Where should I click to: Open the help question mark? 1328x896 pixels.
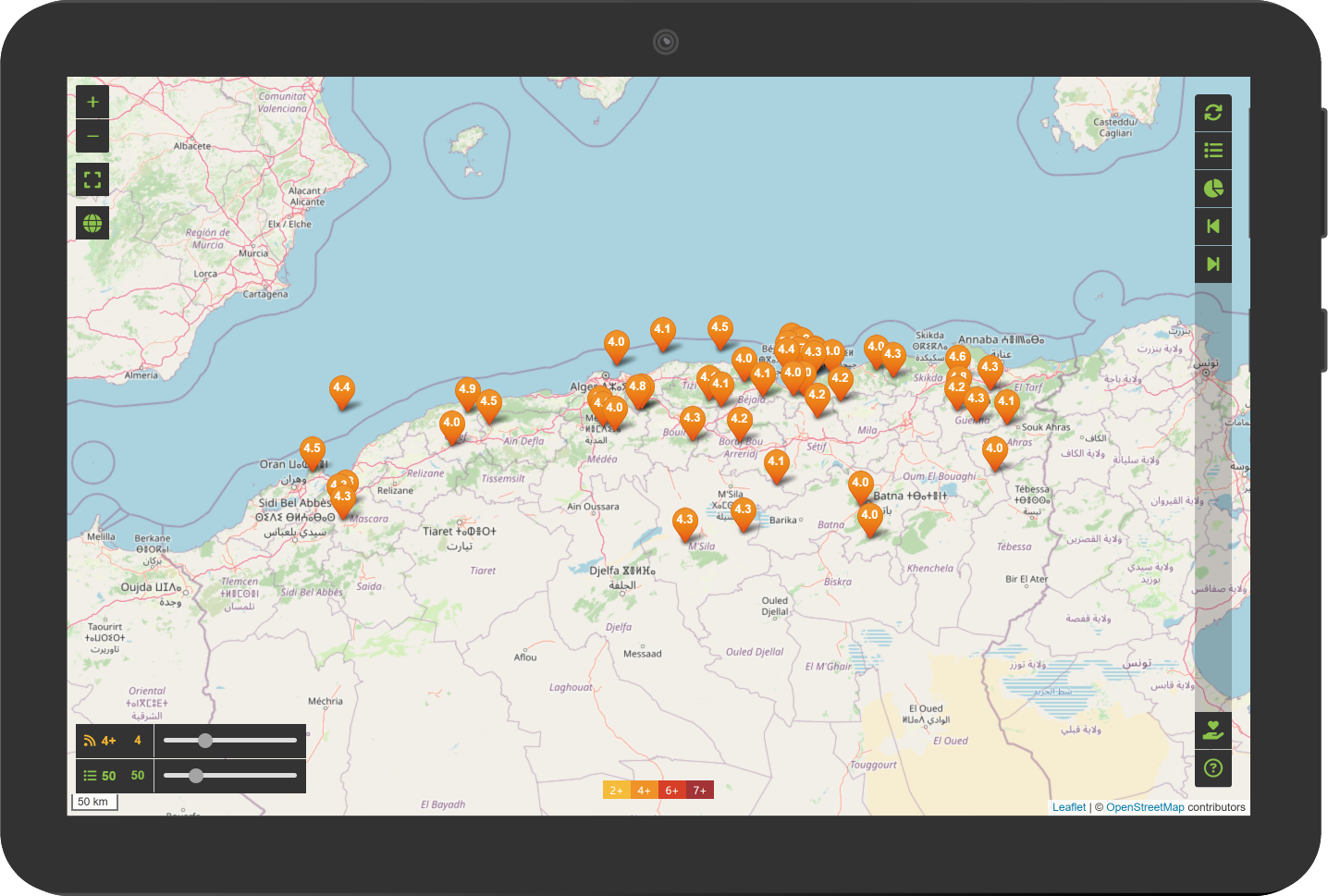pos(1213,768)
